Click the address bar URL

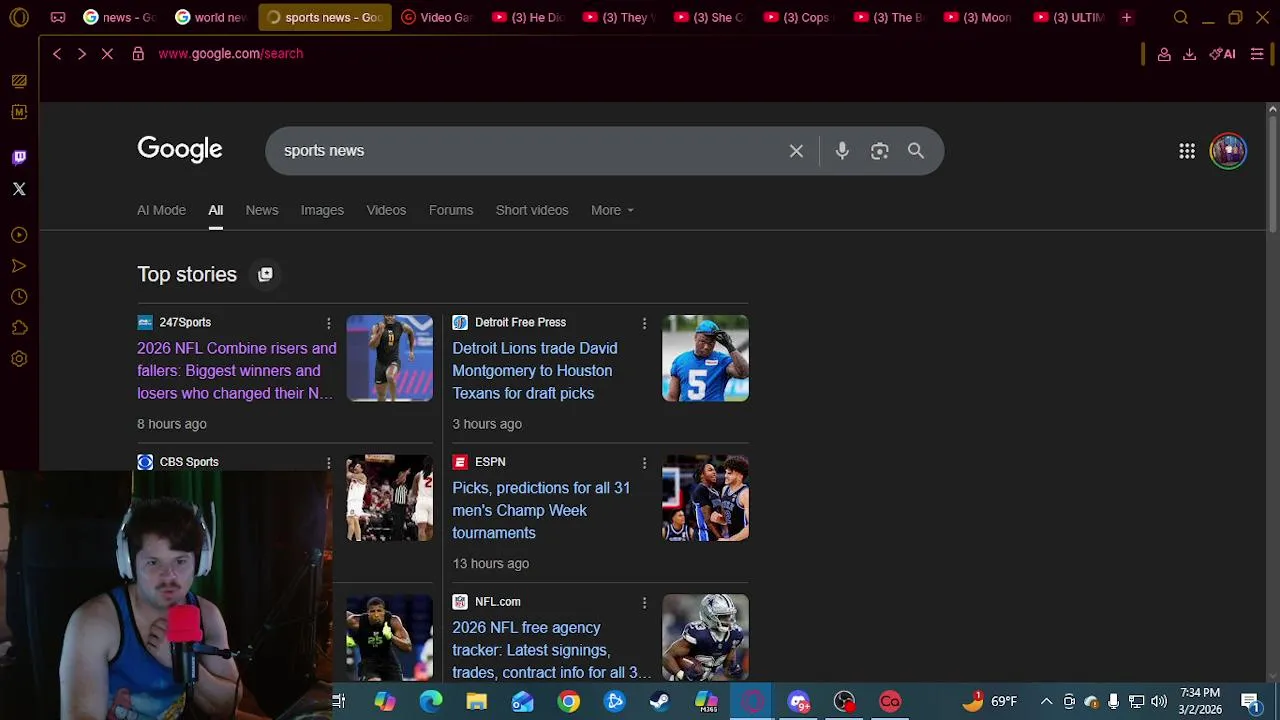(x=230, y=54)
